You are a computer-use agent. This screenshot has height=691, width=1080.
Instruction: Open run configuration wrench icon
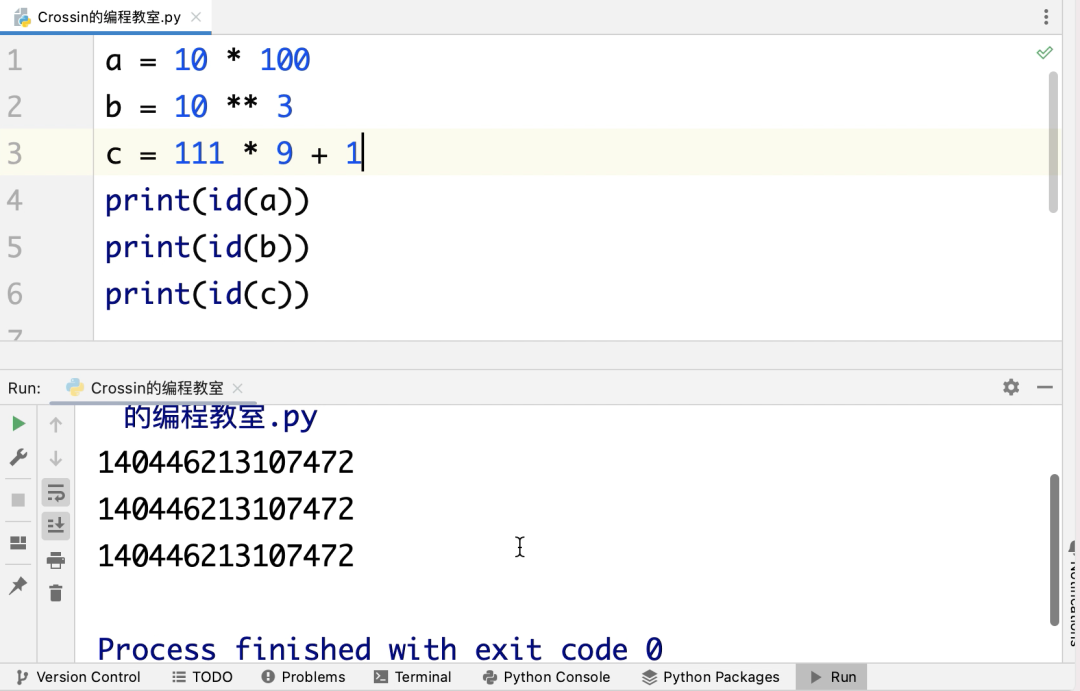(x=19, y=457)
